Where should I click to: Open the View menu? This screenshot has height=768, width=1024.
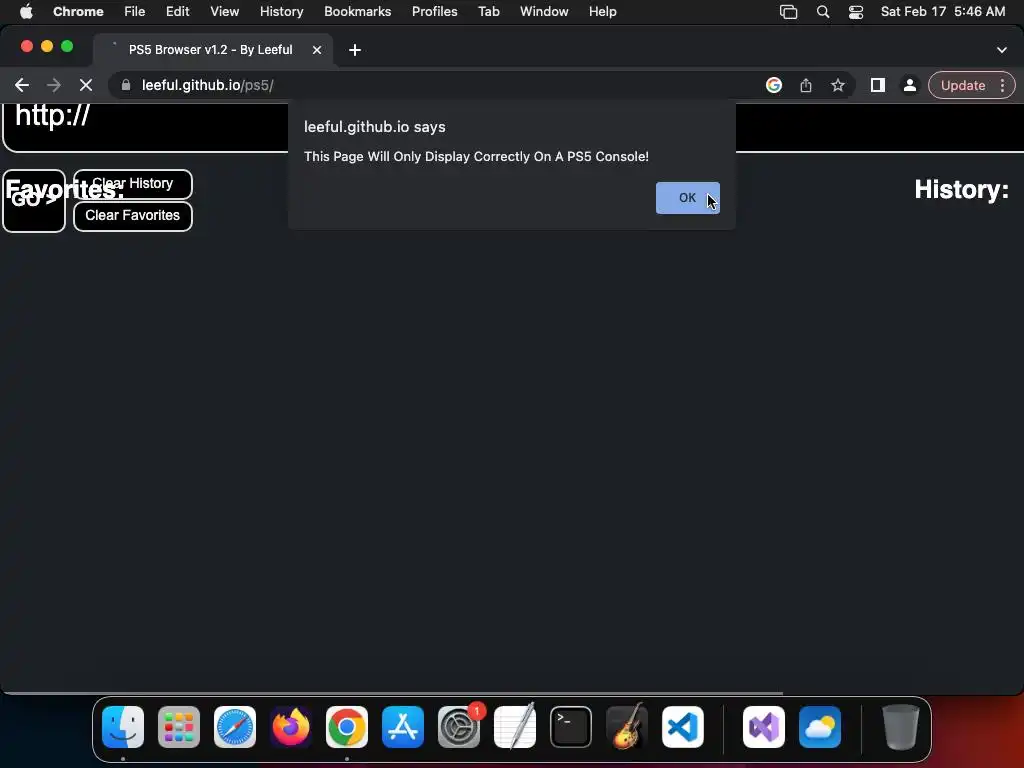(224, 12)
